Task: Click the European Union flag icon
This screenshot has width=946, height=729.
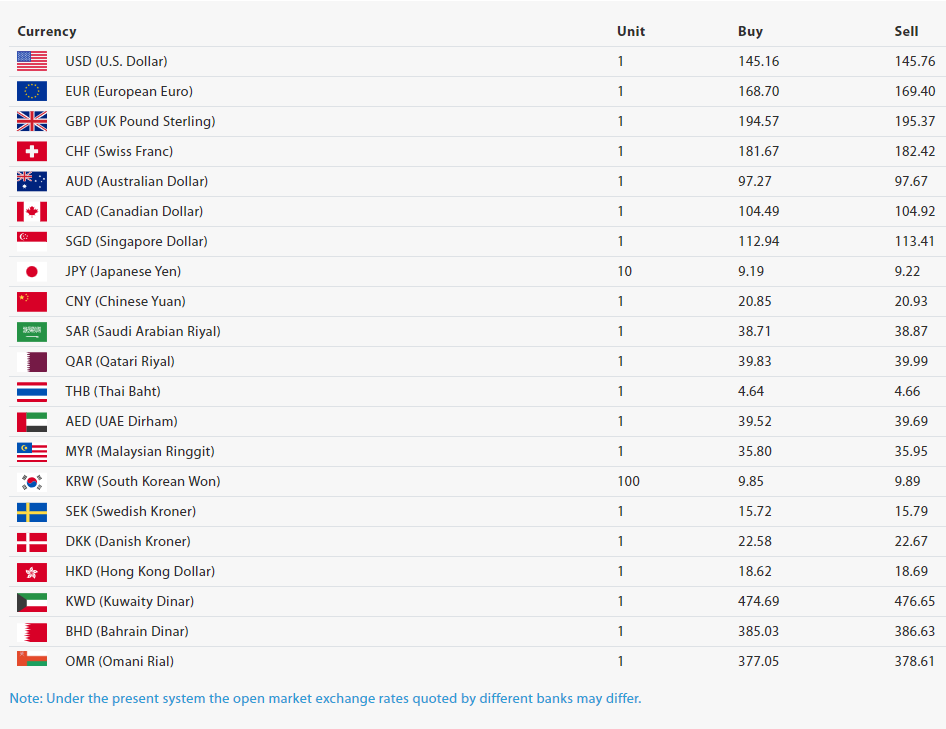Action: click(x=32, y=91)
